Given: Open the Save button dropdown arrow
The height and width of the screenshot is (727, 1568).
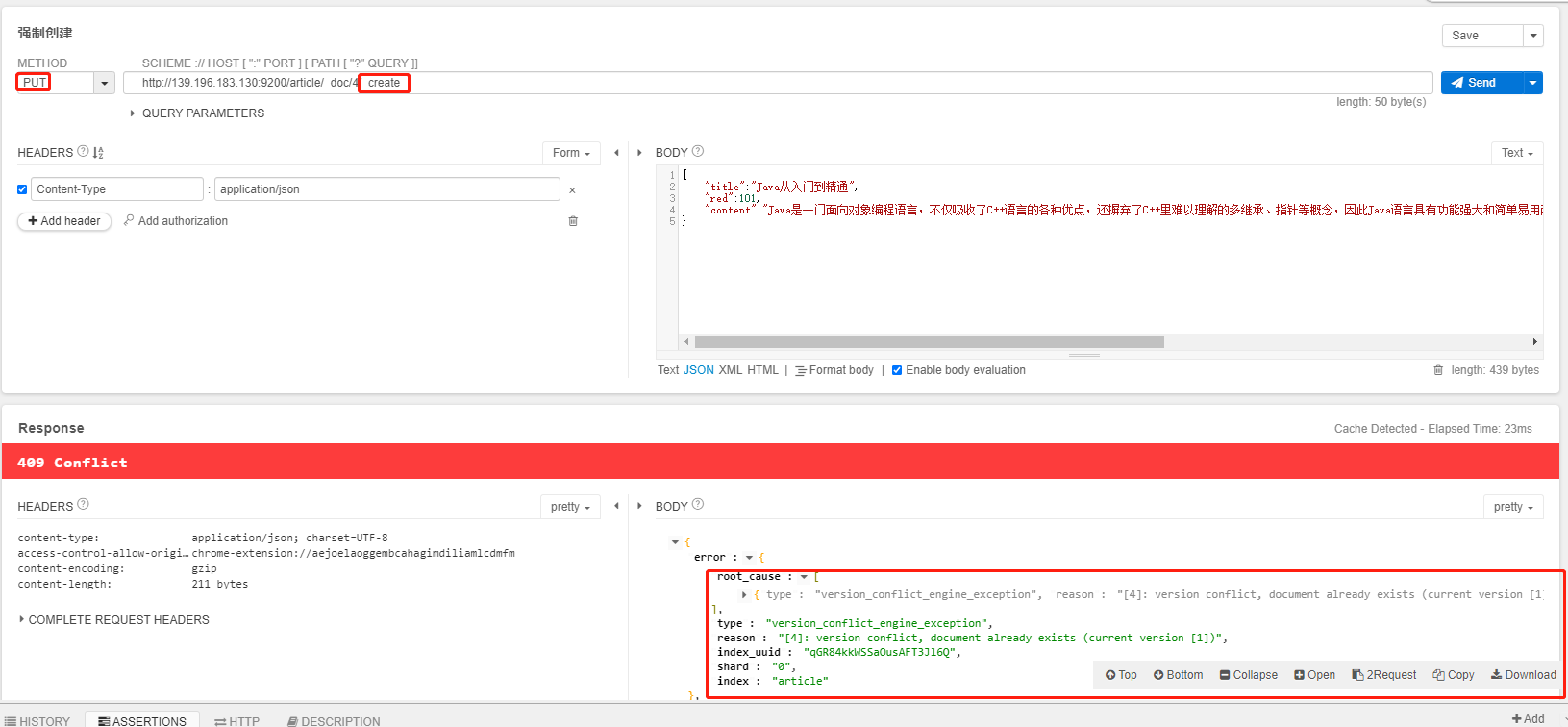Looking at the screenshot, I should 1533,36.
